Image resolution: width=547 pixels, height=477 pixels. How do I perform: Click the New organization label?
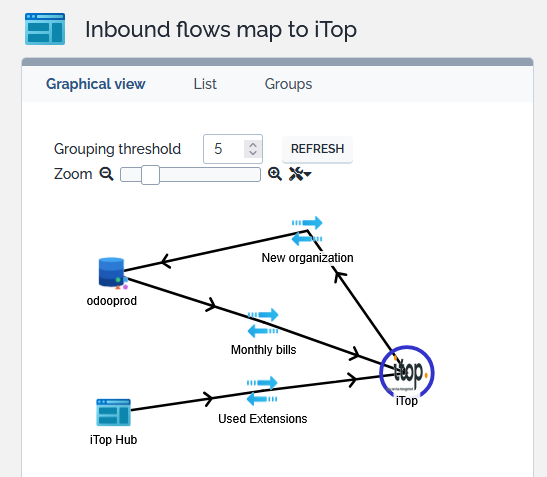(307, 258)
